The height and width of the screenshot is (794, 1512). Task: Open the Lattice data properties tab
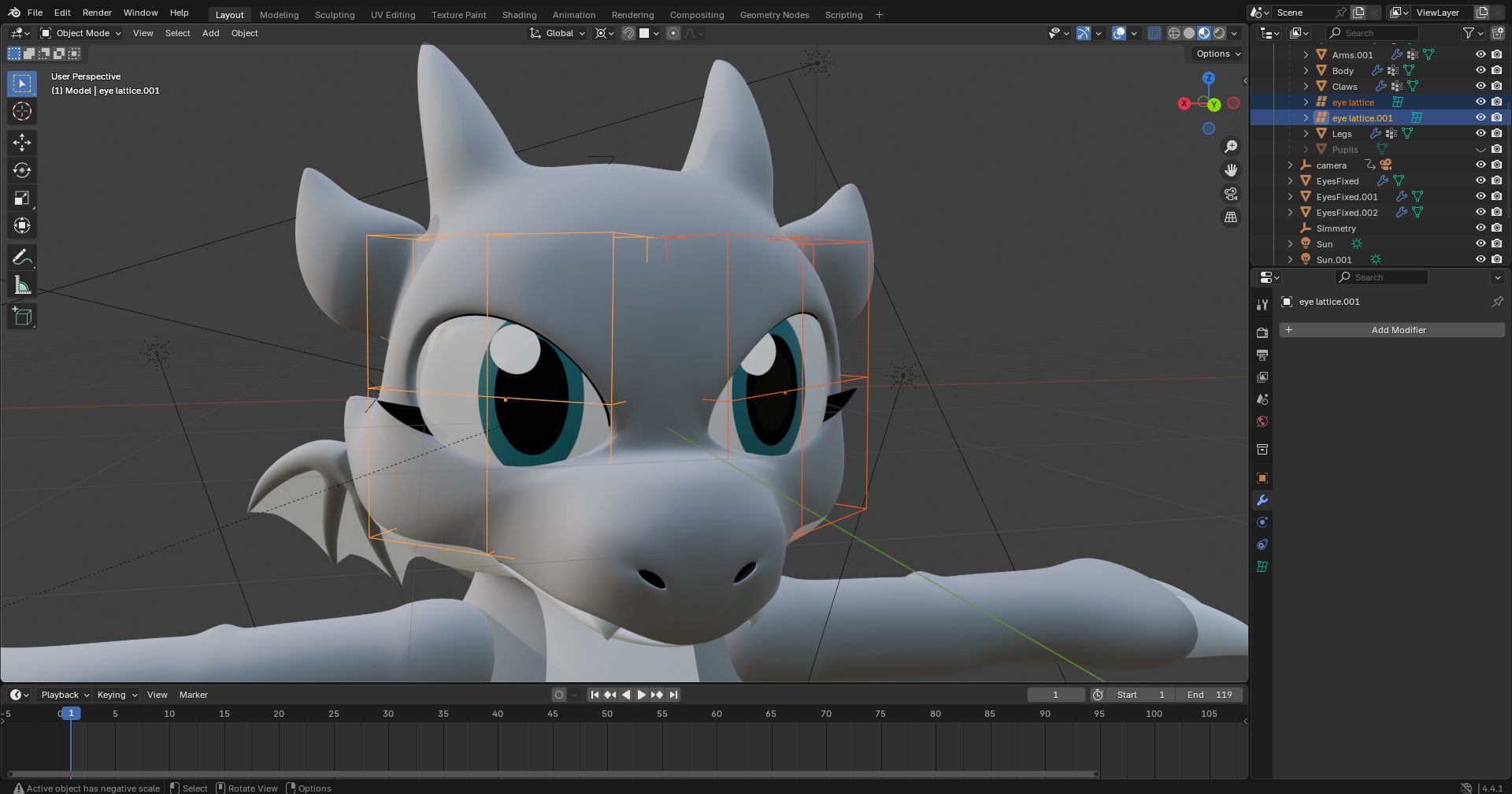click(1262, 566)
